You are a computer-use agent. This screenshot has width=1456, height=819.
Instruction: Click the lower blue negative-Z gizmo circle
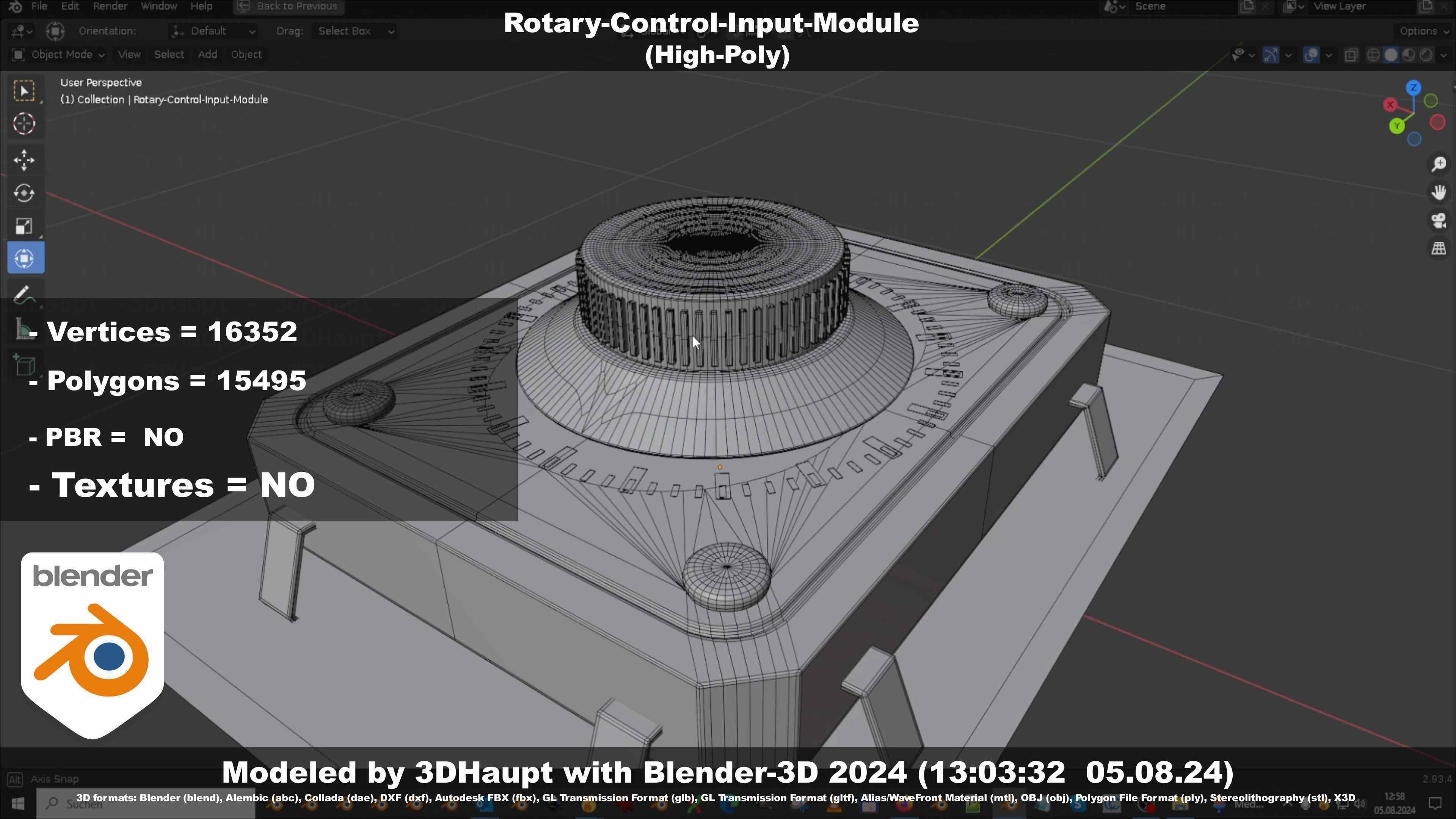[x=1414, y=139]
